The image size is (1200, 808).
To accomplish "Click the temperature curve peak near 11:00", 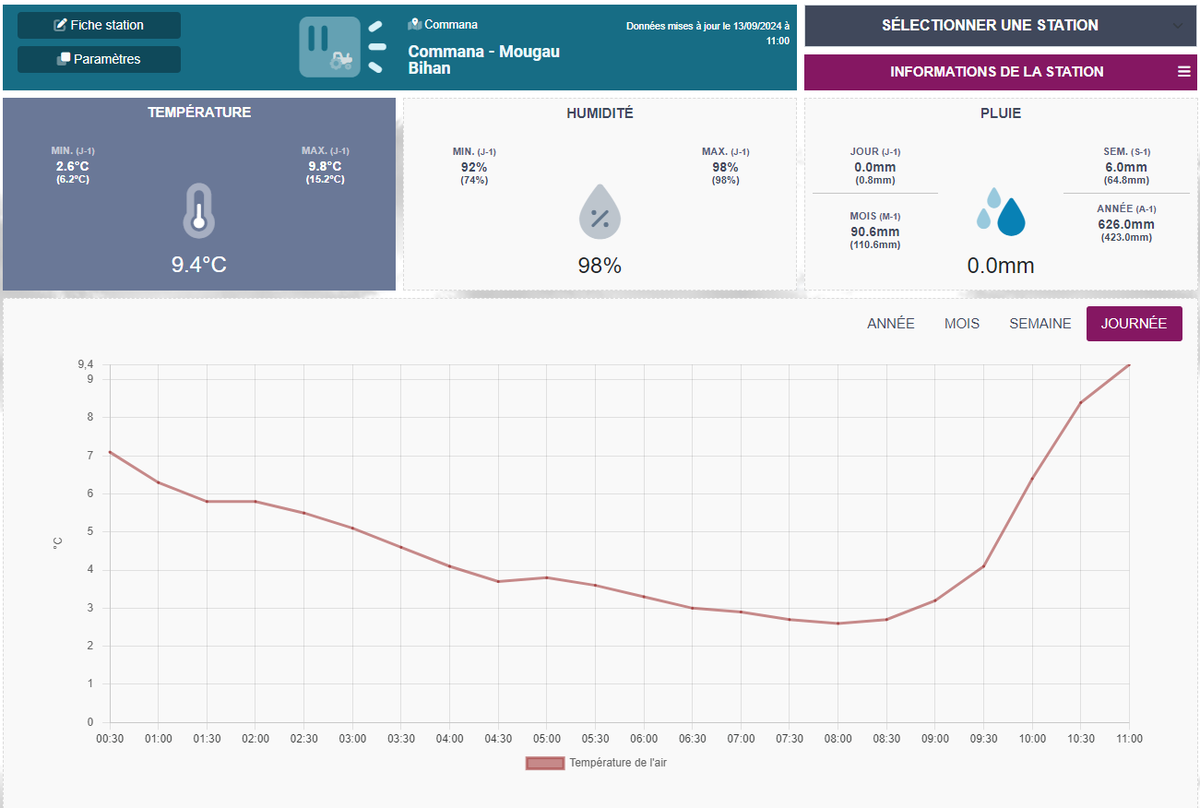I will 1128,366.
